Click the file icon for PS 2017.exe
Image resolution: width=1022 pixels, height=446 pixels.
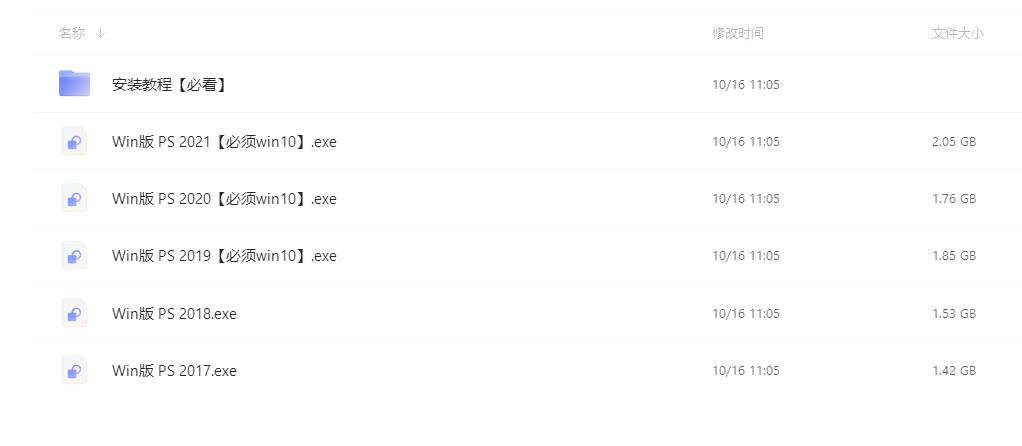[74, 370]
